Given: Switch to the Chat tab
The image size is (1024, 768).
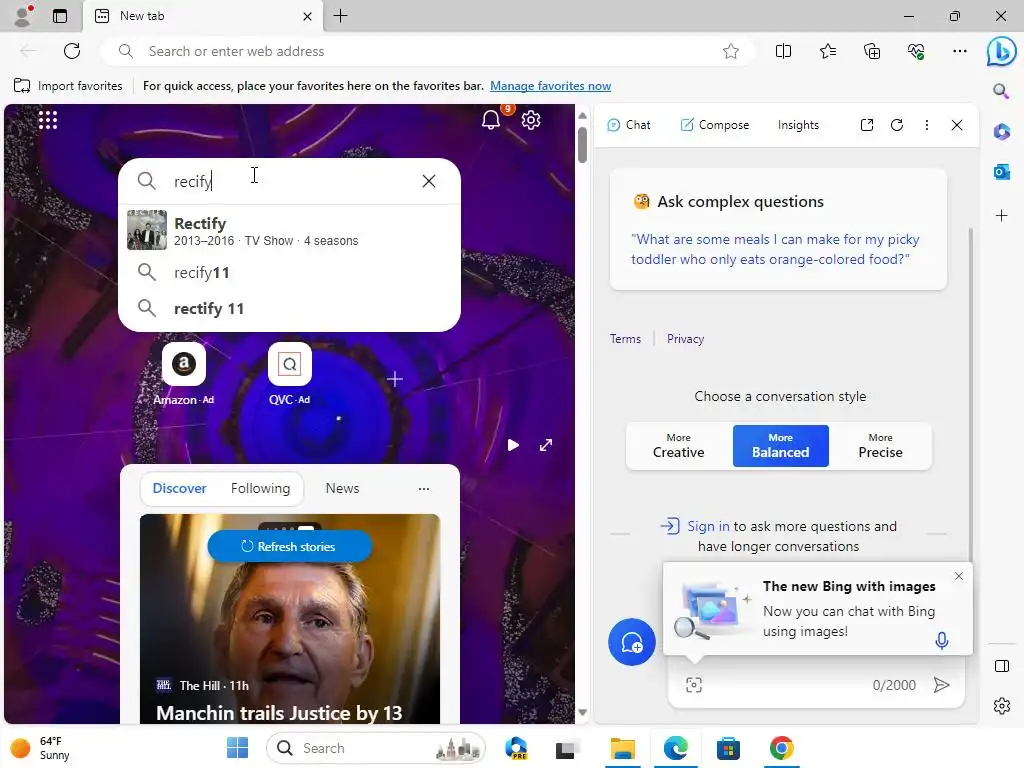Looking at the screenshot, I should [628, 125].
